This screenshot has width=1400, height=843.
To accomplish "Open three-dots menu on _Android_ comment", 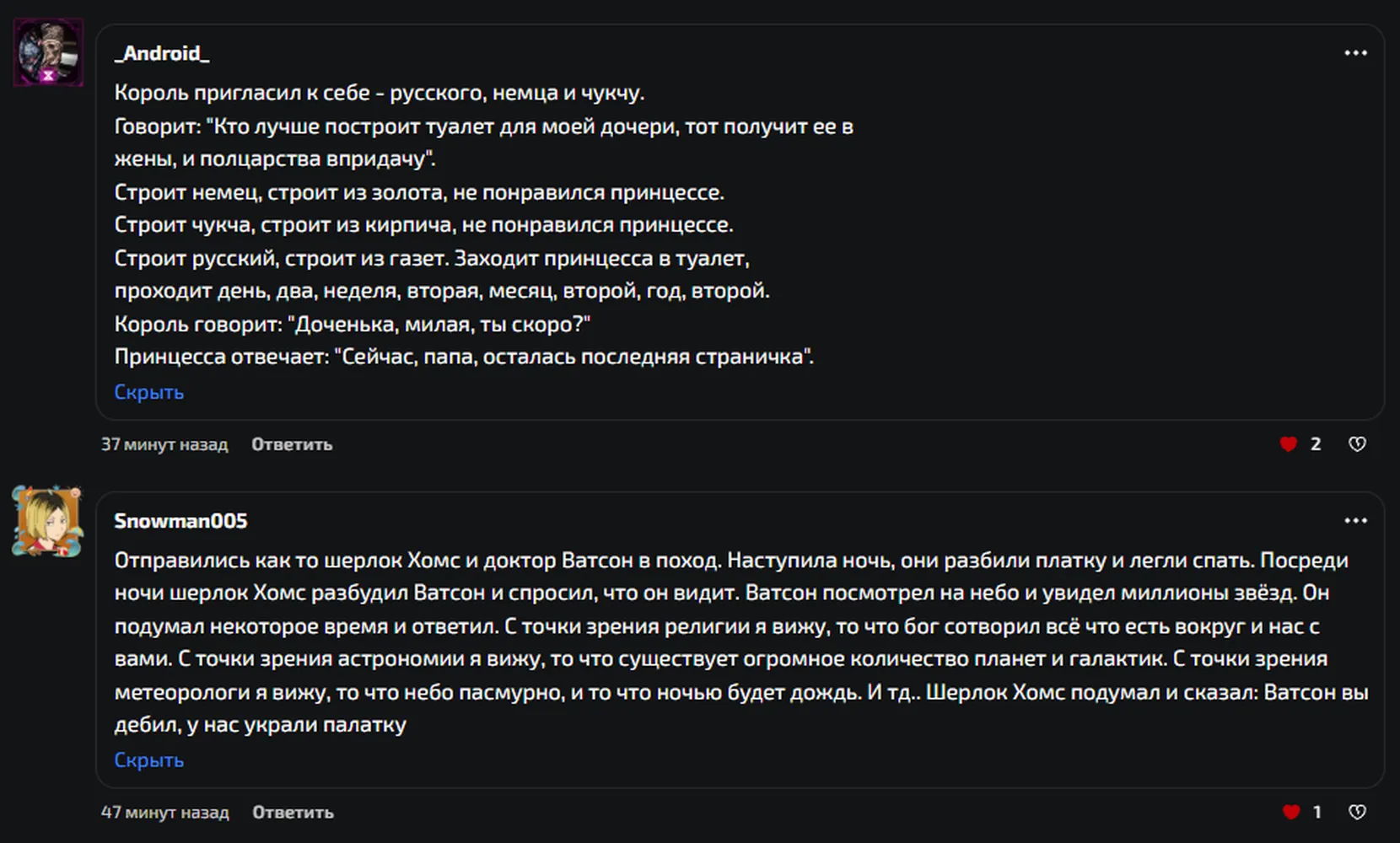I will click(x=1355, y=53).
